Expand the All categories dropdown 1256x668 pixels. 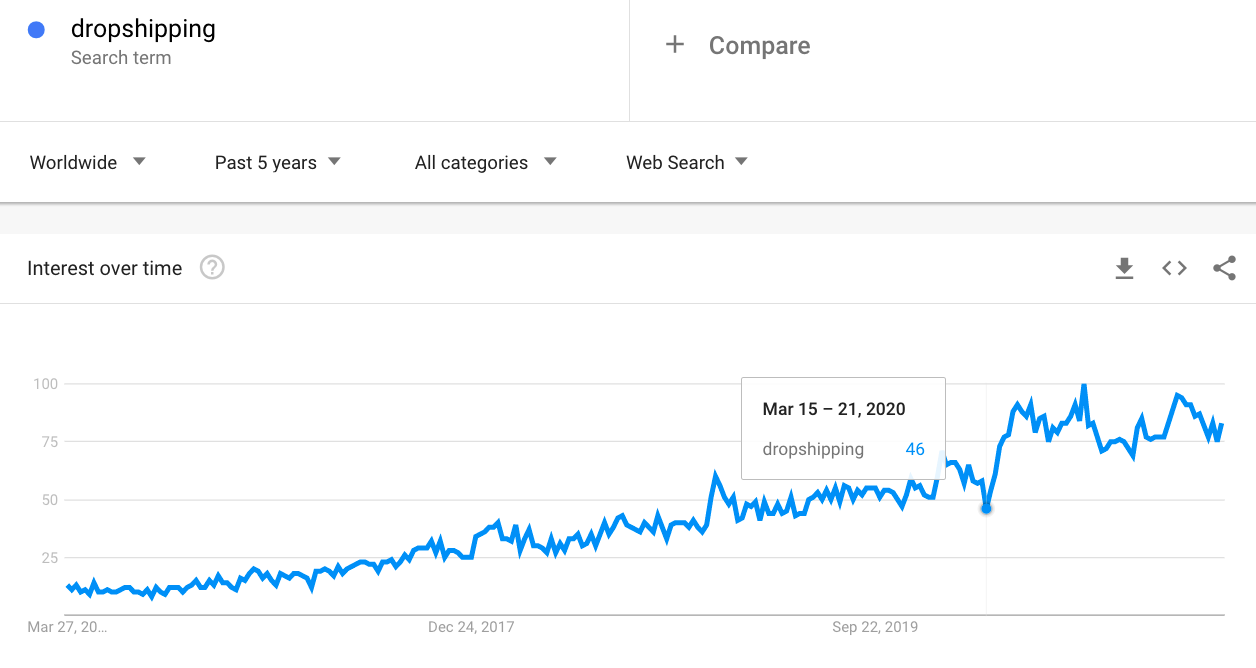click(485, 162)
